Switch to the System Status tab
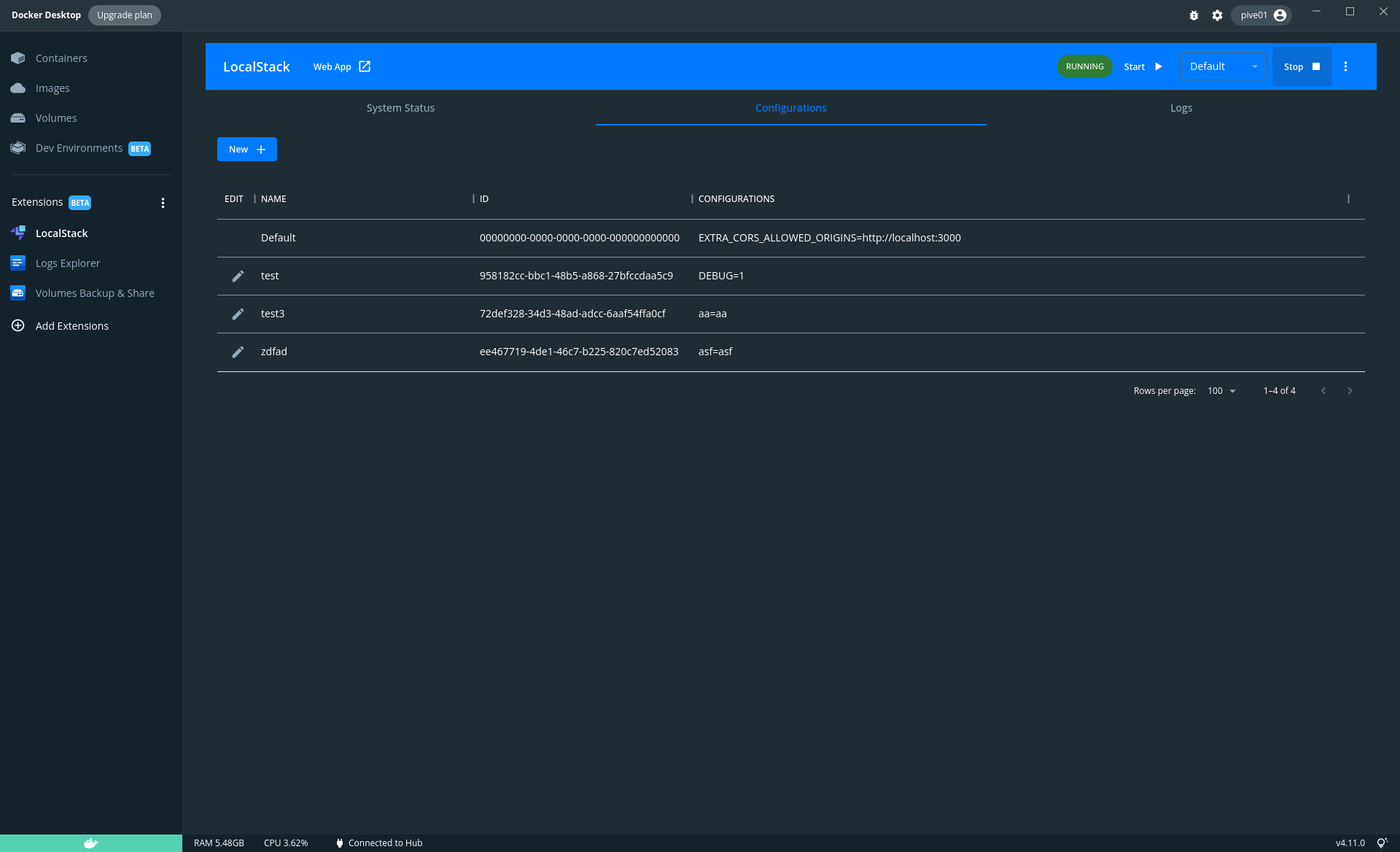The image size is (1400, 852). click(x=400, y=108)
